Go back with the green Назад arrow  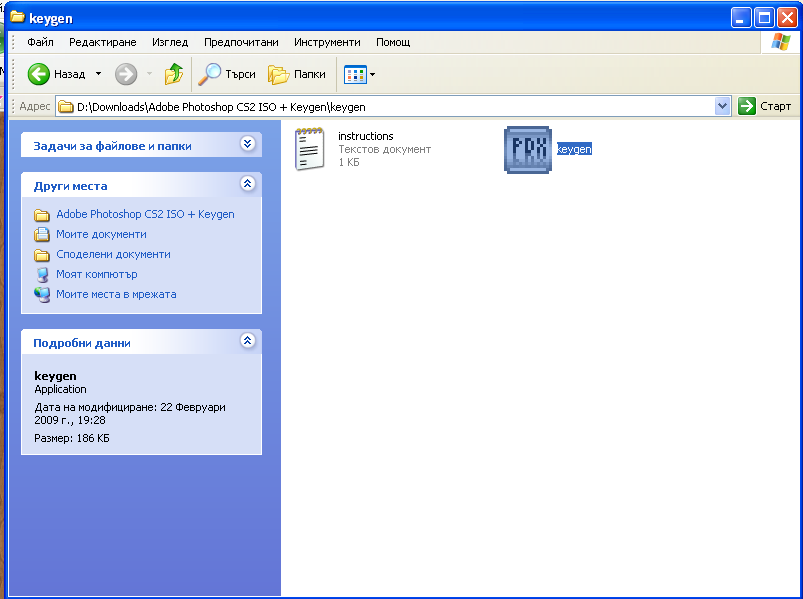[38, 74]
